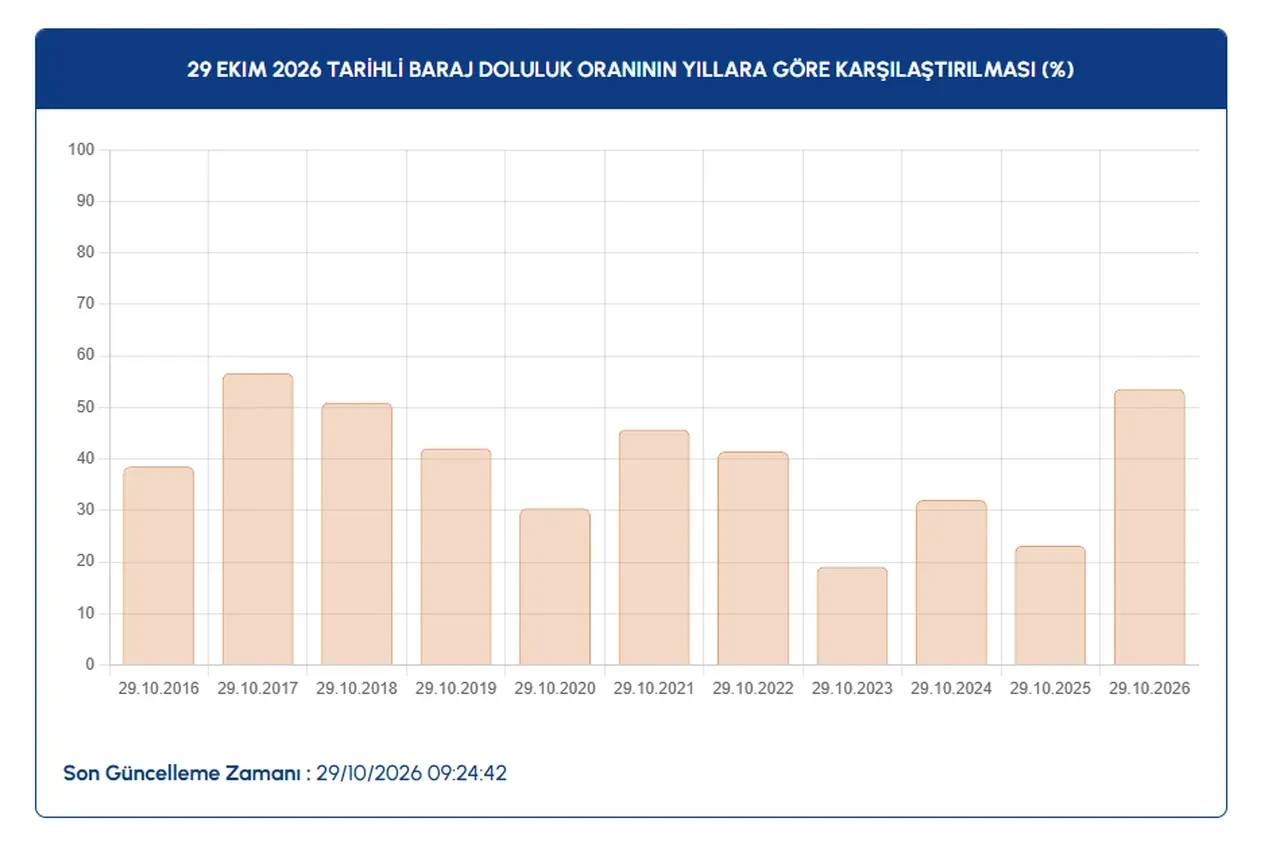Click the x-axis label 29.10.2026
The width and height of the screenshot is (1280, 853).
[x=1149, y=689]
